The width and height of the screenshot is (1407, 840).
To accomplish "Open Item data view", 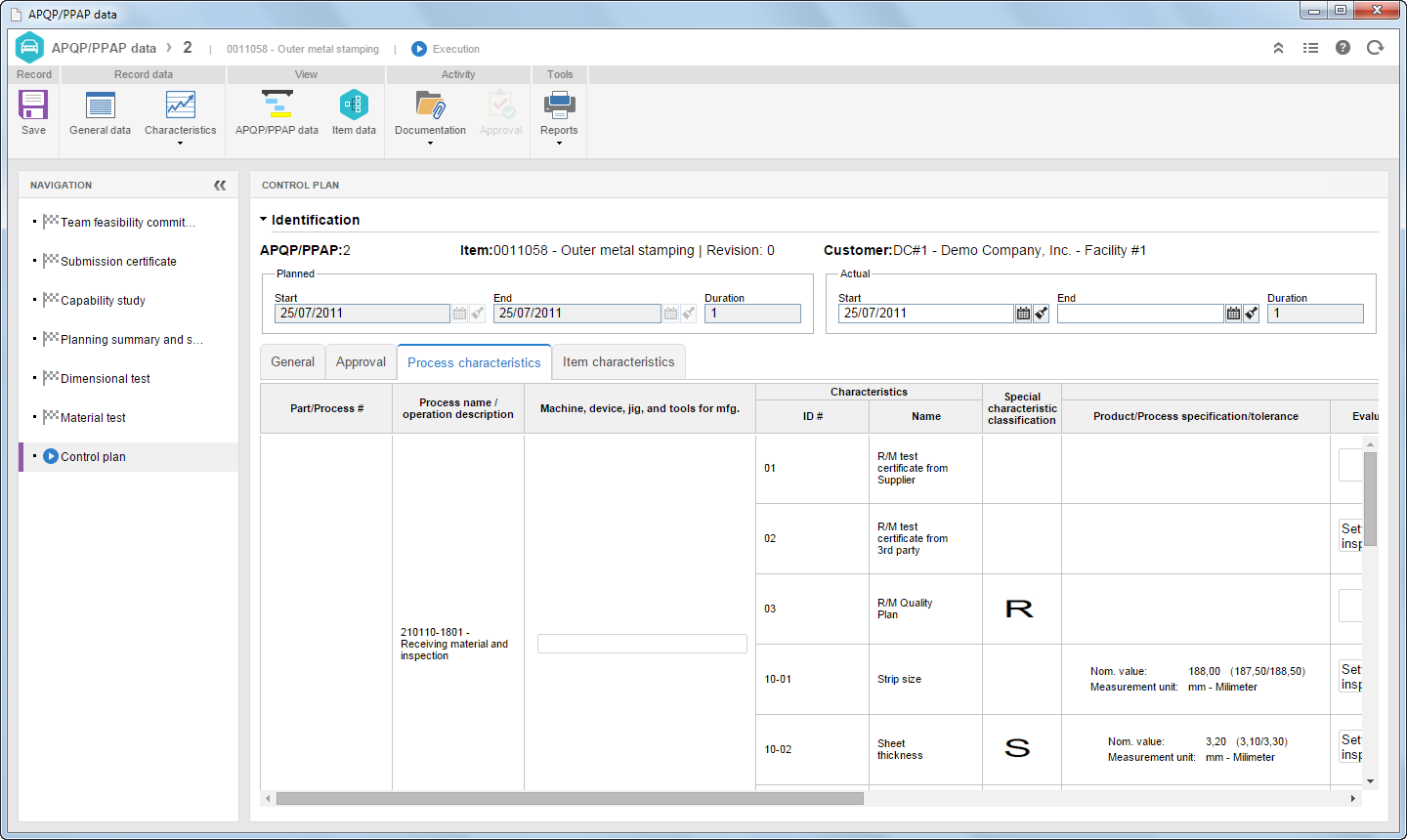I will (354, 112).
